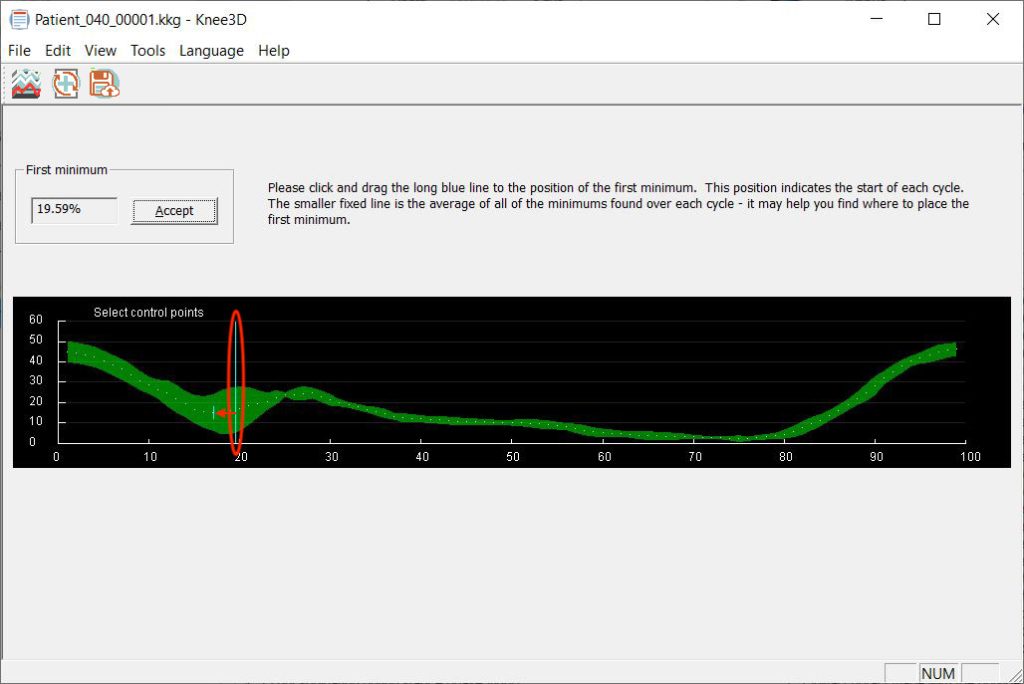The width and height of the screenshot is (1024, 684).
Task: Click the First minimum 19.59% field
Action: 74,210
